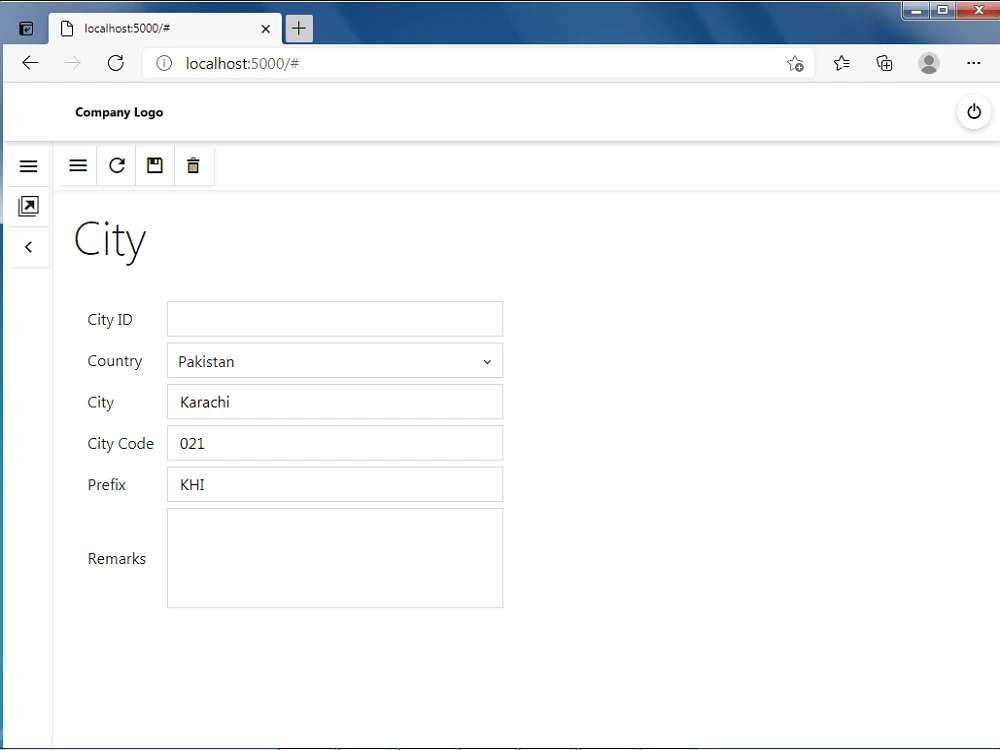Open the toolbar list menu icon
This screenshot has height=750, width=1000.
[x=78, y=166]
